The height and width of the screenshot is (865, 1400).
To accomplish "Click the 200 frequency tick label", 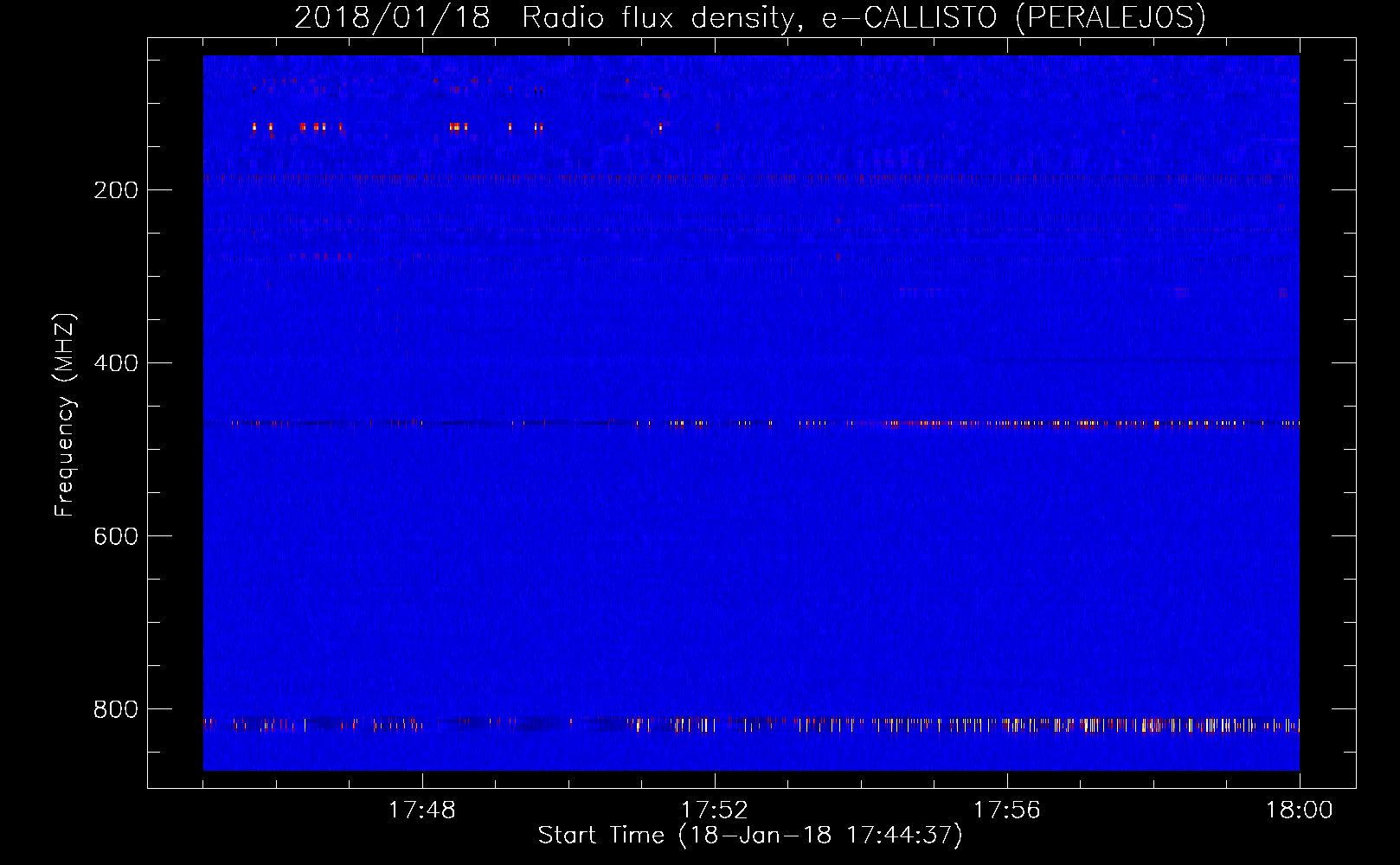I will (x=115, y=190).
